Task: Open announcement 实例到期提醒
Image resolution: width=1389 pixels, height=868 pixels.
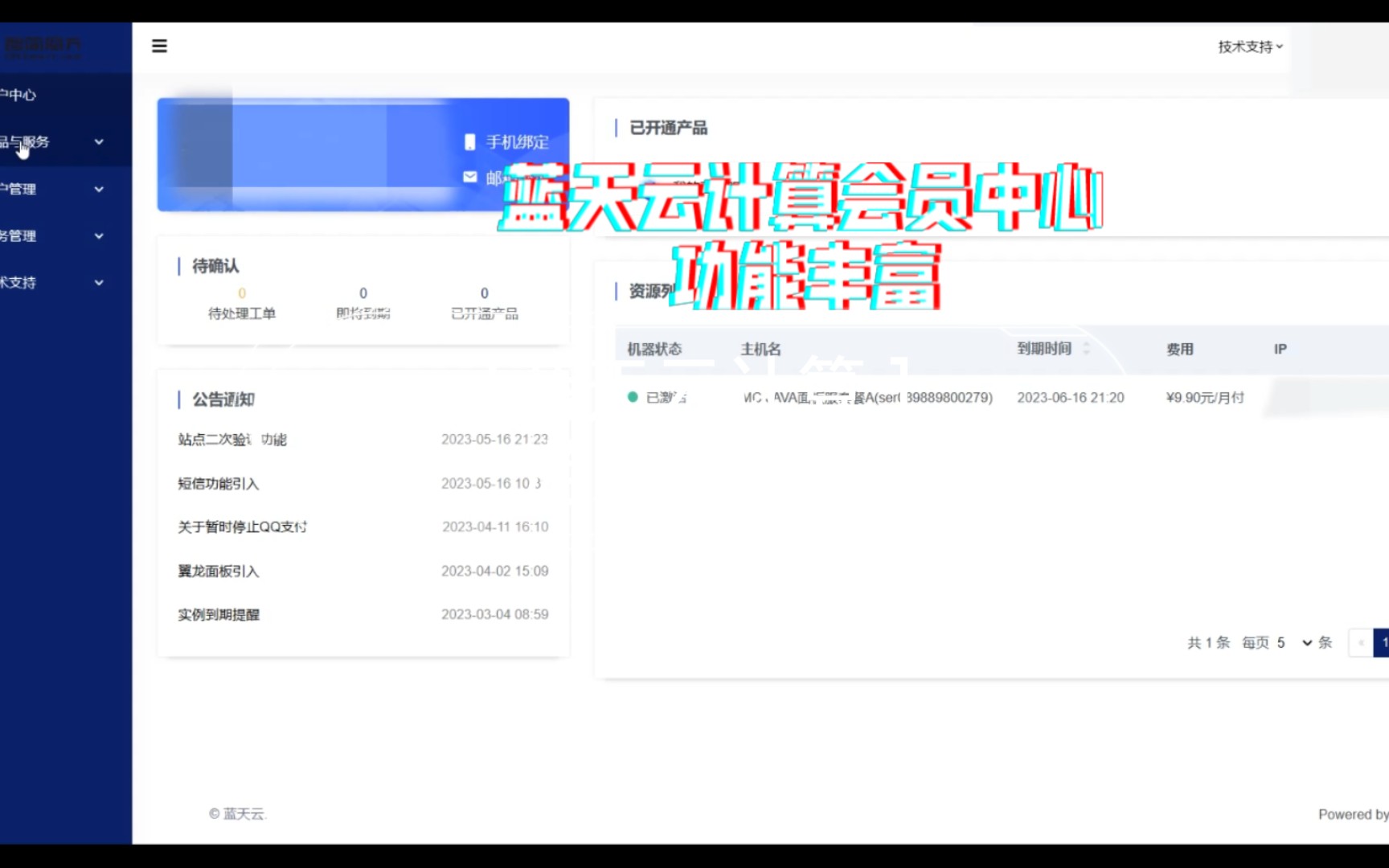Action: 219,615
